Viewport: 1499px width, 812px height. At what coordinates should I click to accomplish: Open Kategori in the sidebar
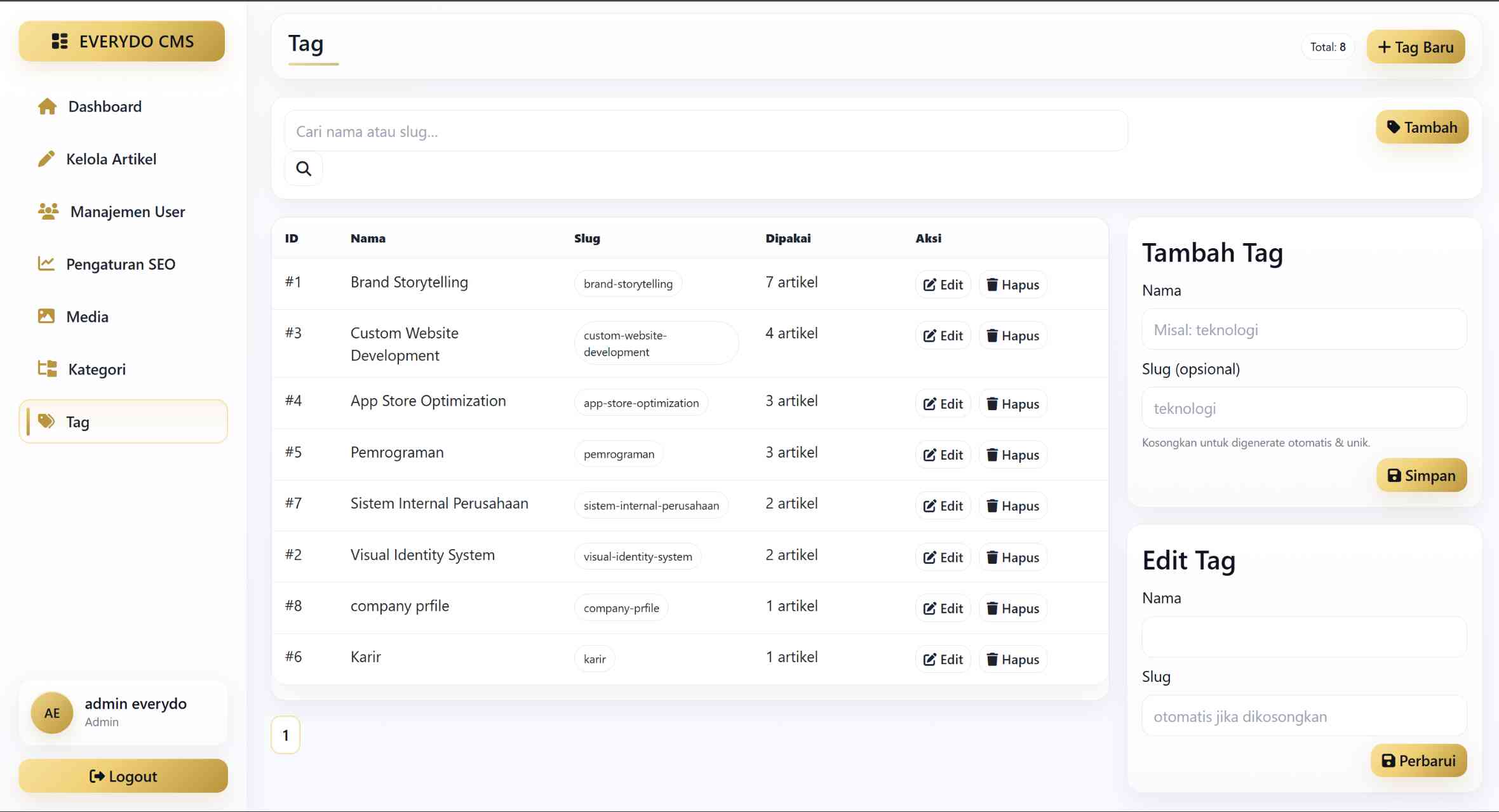pyautogui.click(x=123, y=369)
